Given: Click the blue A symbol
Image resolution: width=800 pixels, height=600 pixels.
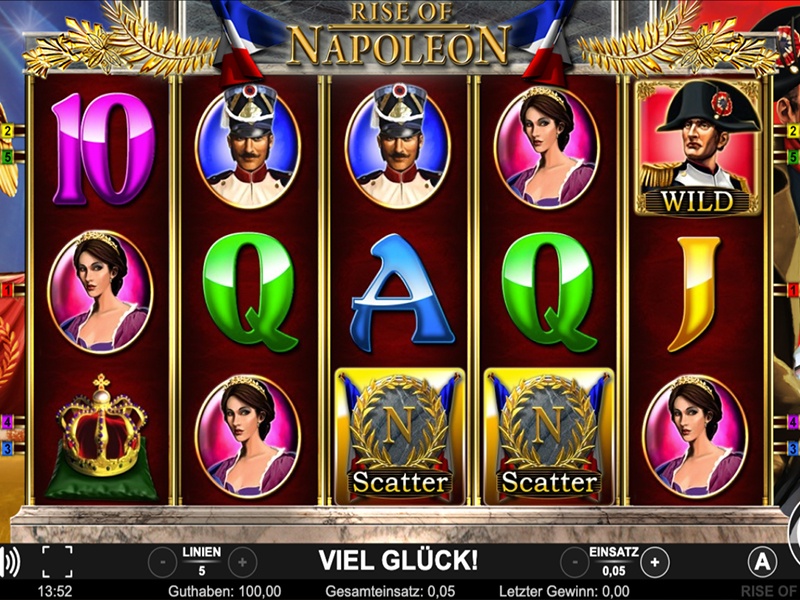Looking at the screenshot, I should coord(402,292).
